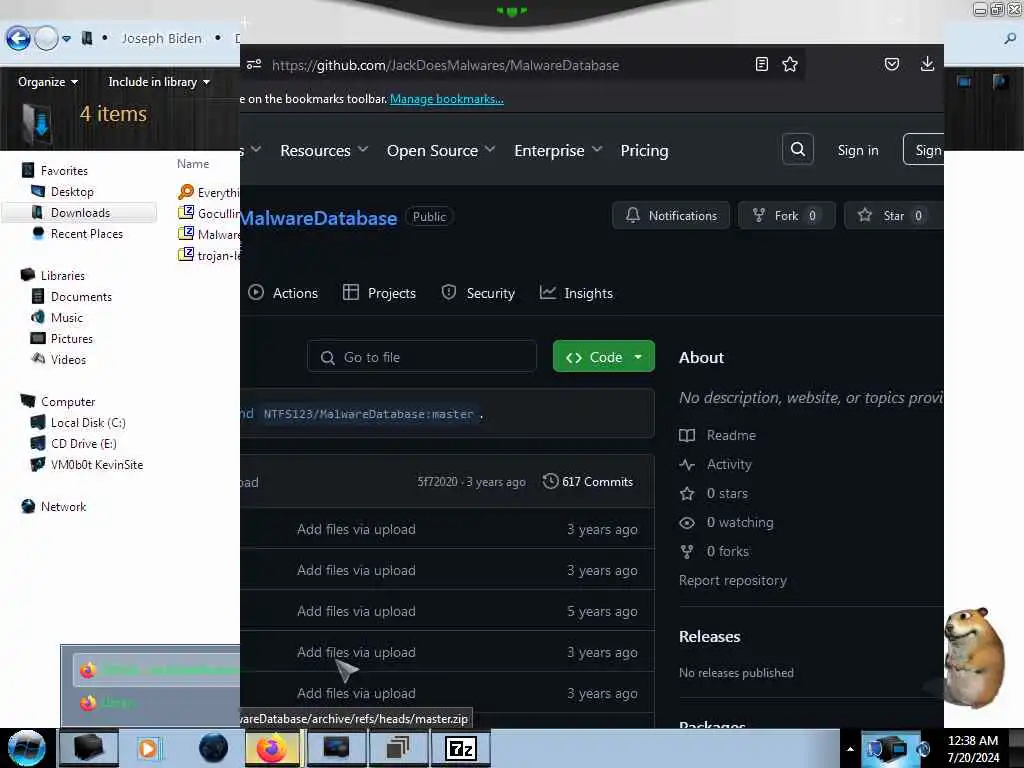Show hidden tray icons arrow
The width and height of the screenshot is (1024, 768).
[x=850, y=749]
